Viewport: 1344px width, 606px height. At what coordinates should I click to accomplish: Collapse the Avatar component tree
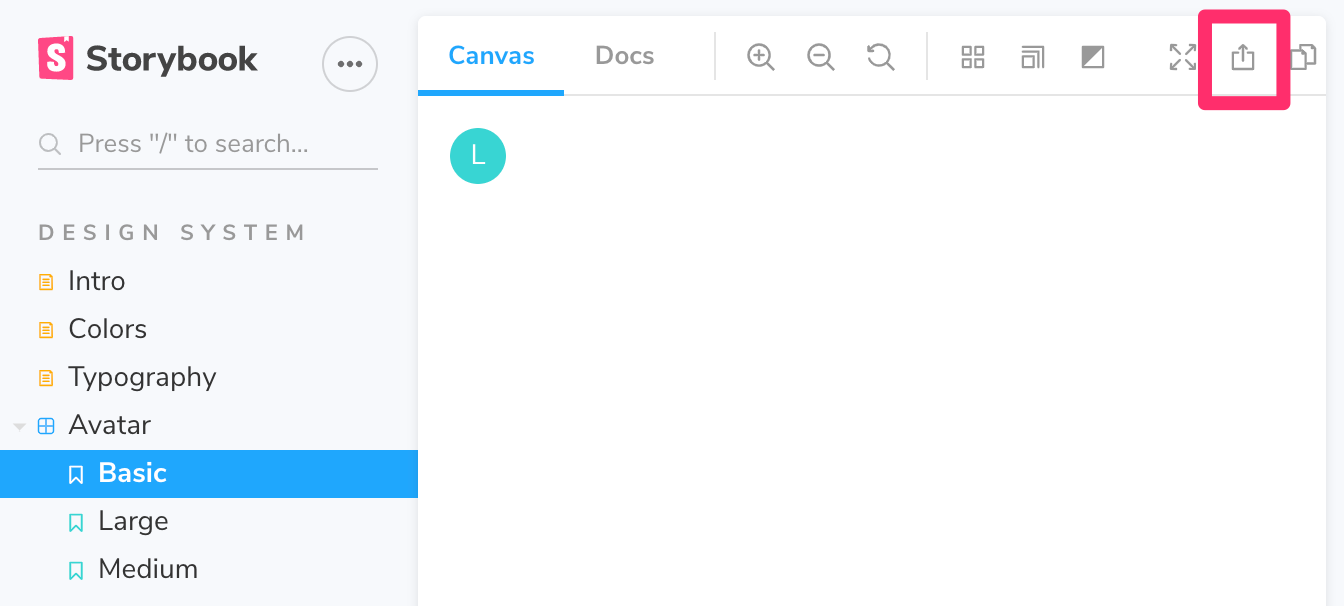[19, 425]
